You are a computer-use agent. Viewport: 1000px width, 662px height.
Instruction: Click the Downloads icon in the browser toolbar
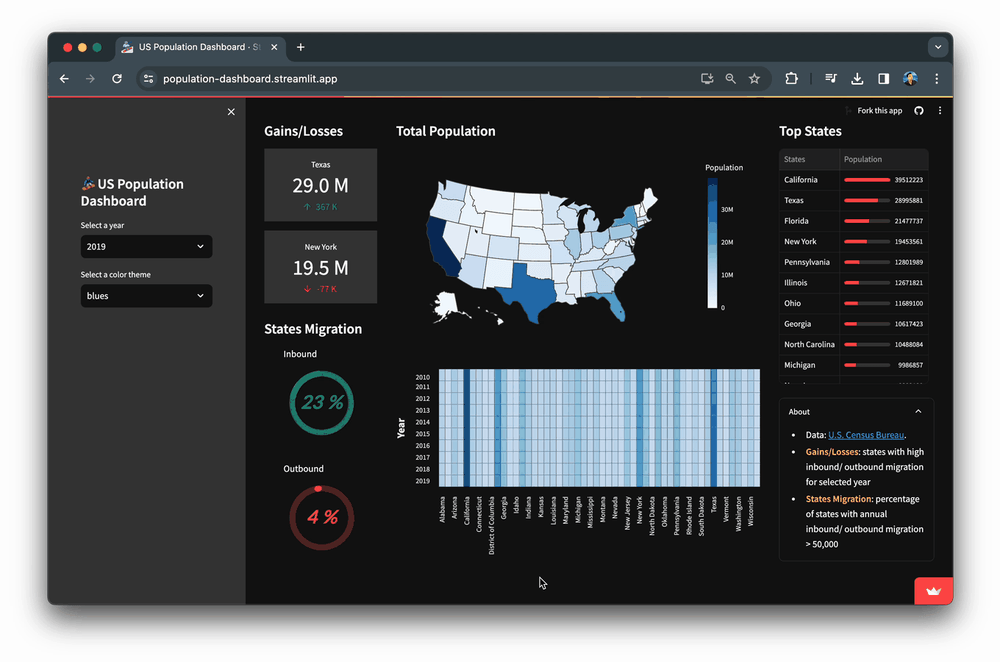(x=857, y=78)
